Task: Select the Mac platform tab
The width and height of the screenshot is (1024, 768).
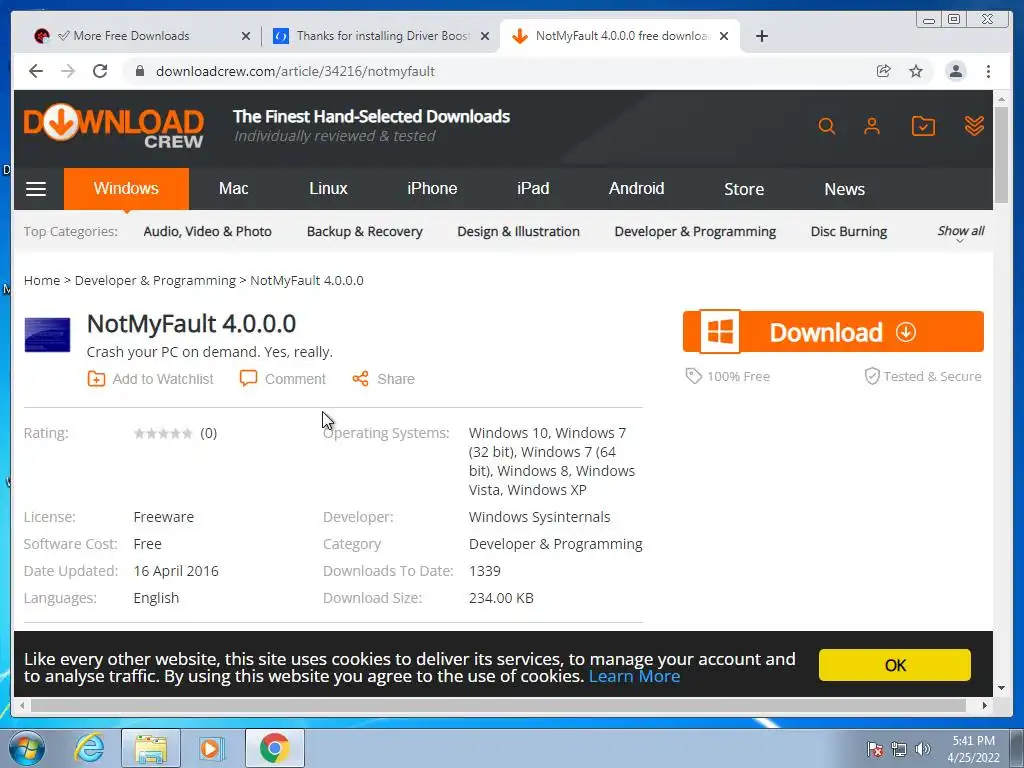Action: click(x=233, y=189)
